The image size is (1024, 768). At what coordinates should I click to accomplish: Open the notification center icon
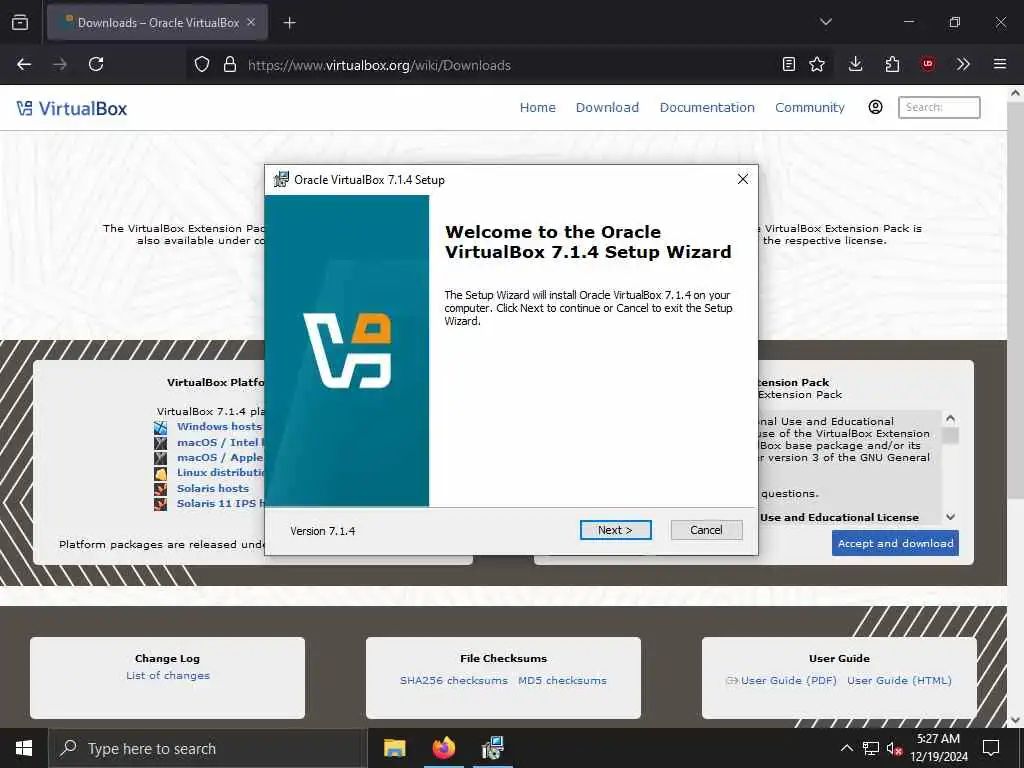991,748
